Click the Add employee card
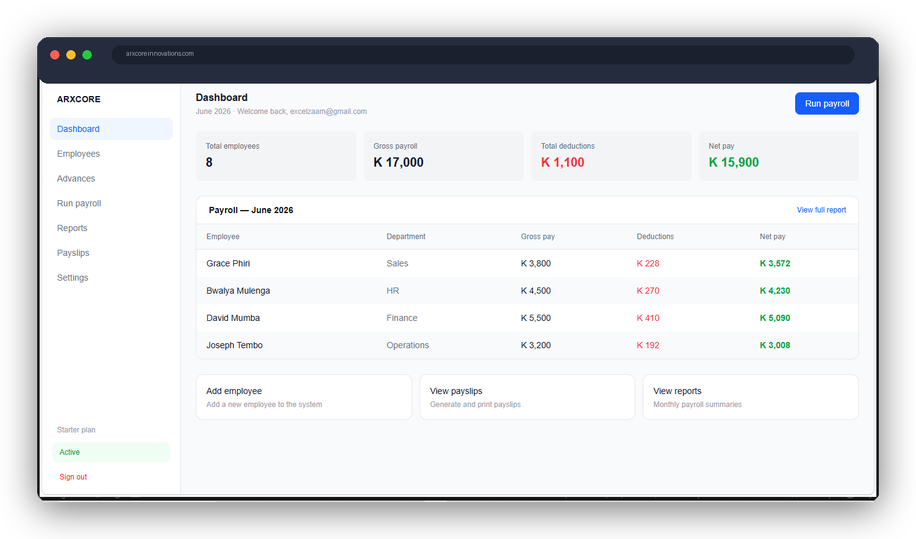This screenshot has width=916, height=539. 304,397
